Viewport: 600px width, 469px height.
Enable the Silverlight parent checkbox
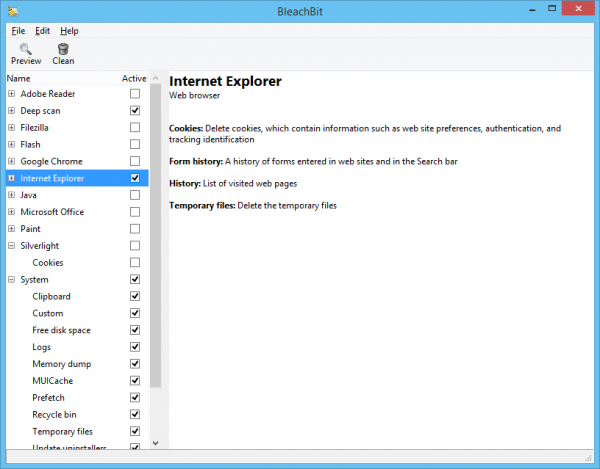135,246
